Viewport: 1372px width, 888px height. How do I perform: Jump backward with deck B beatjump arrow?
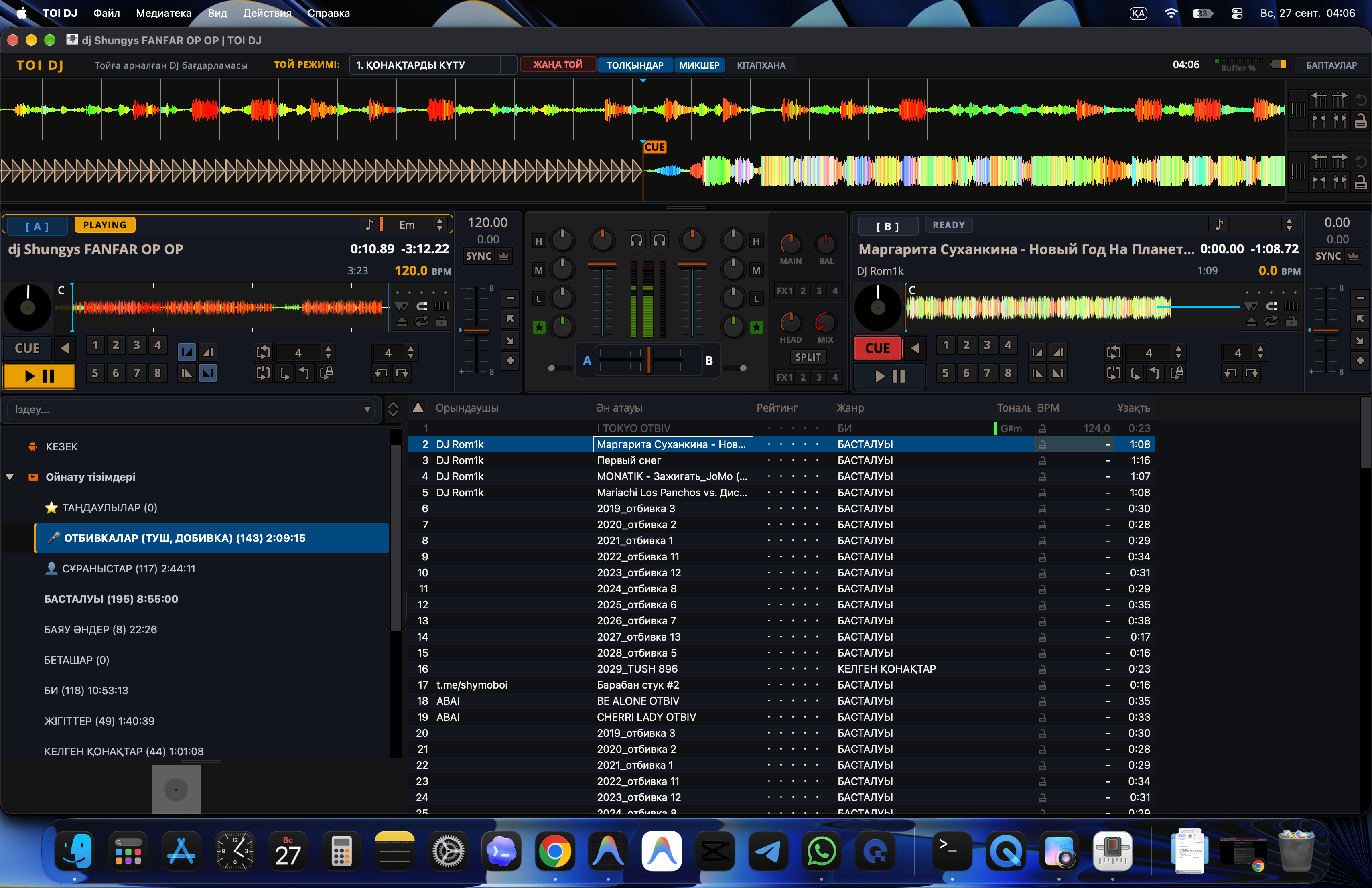pyautogui.click(x=1230, y=373)
